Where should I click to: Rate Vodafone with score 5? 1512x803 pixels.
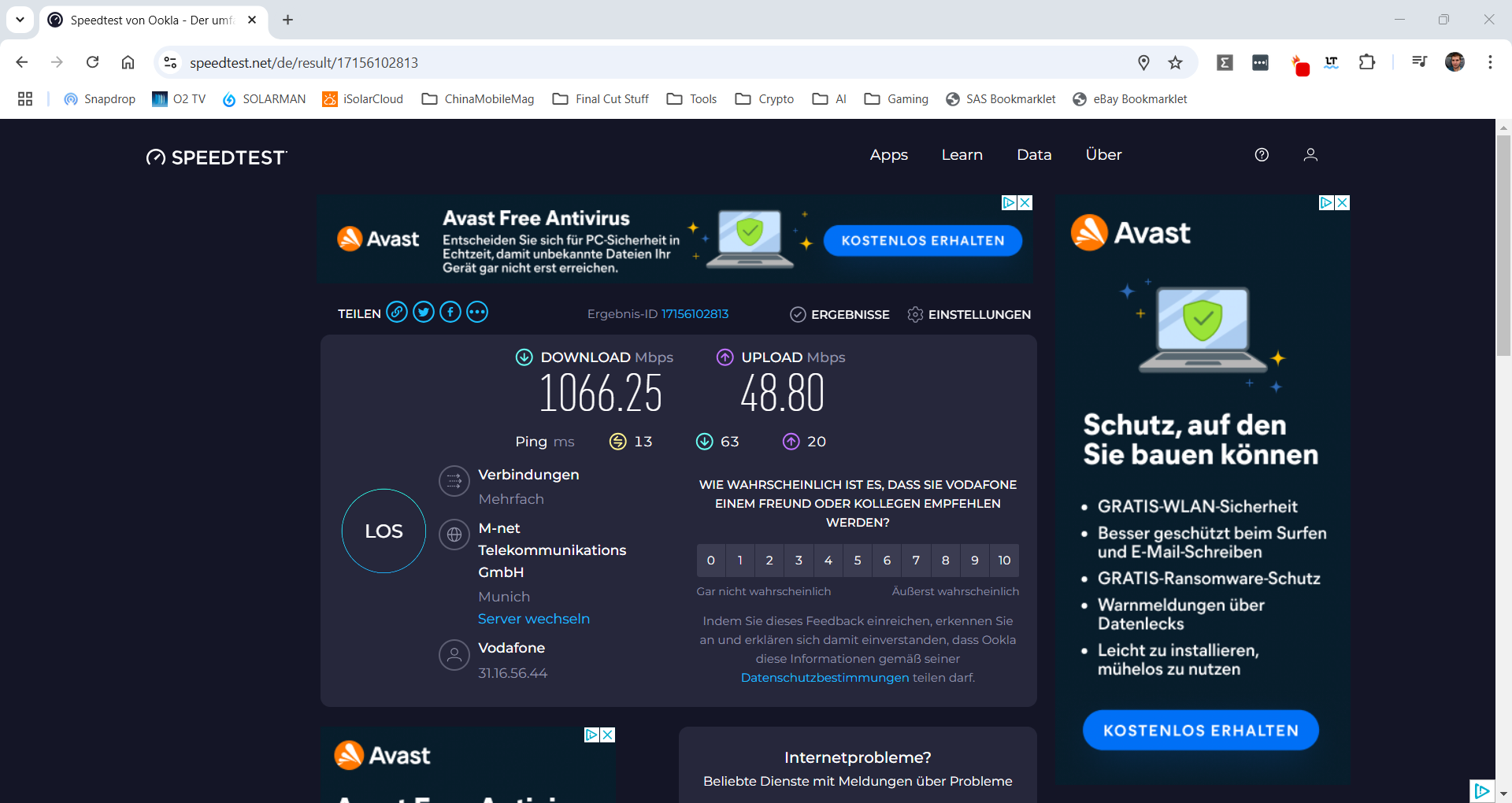click(x=858, y=561)
